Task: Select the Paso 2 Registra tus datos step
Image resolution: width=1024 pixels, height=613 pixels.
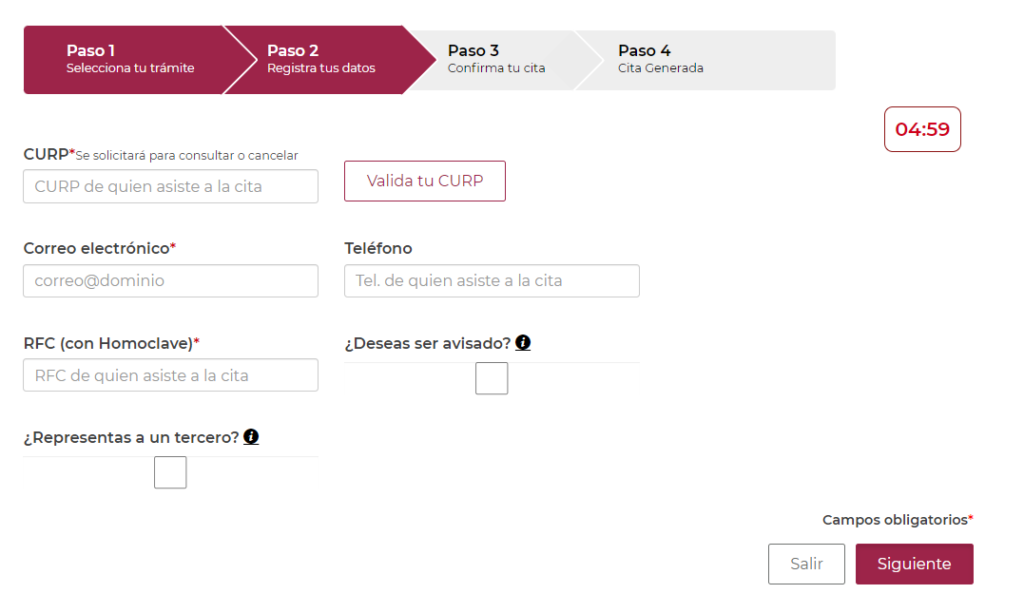Action: coord(321,59)
